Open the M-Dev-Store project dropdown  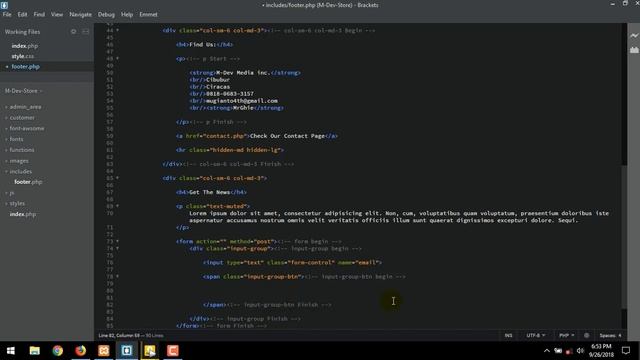[23, 91]
